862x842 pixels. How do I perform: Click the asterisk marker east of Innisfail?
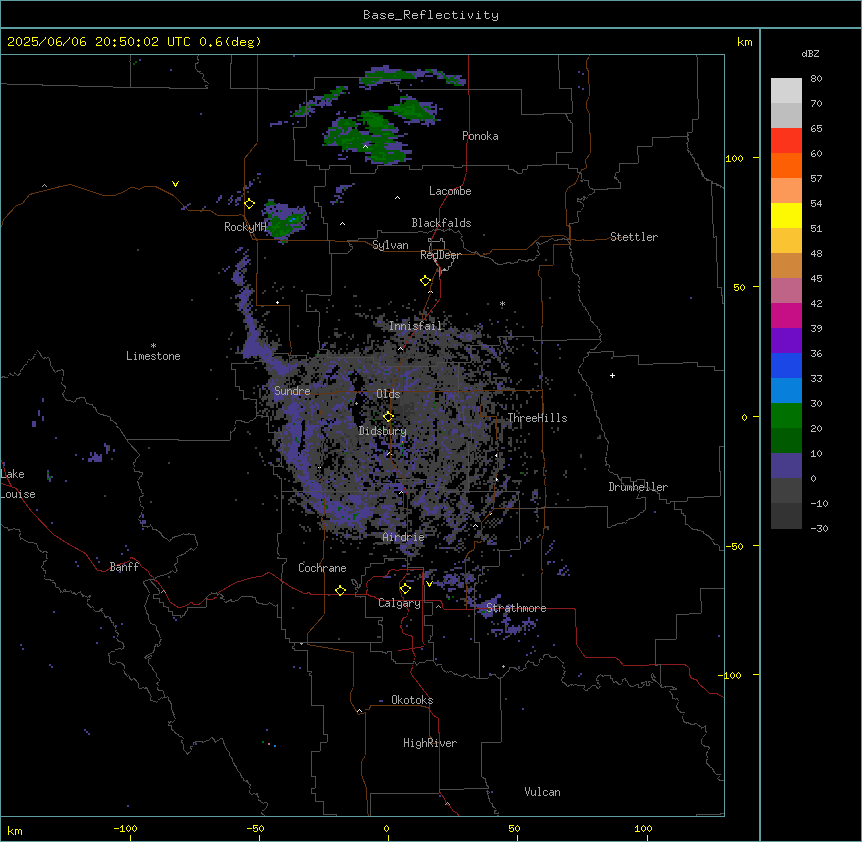[x=502, y=303]
